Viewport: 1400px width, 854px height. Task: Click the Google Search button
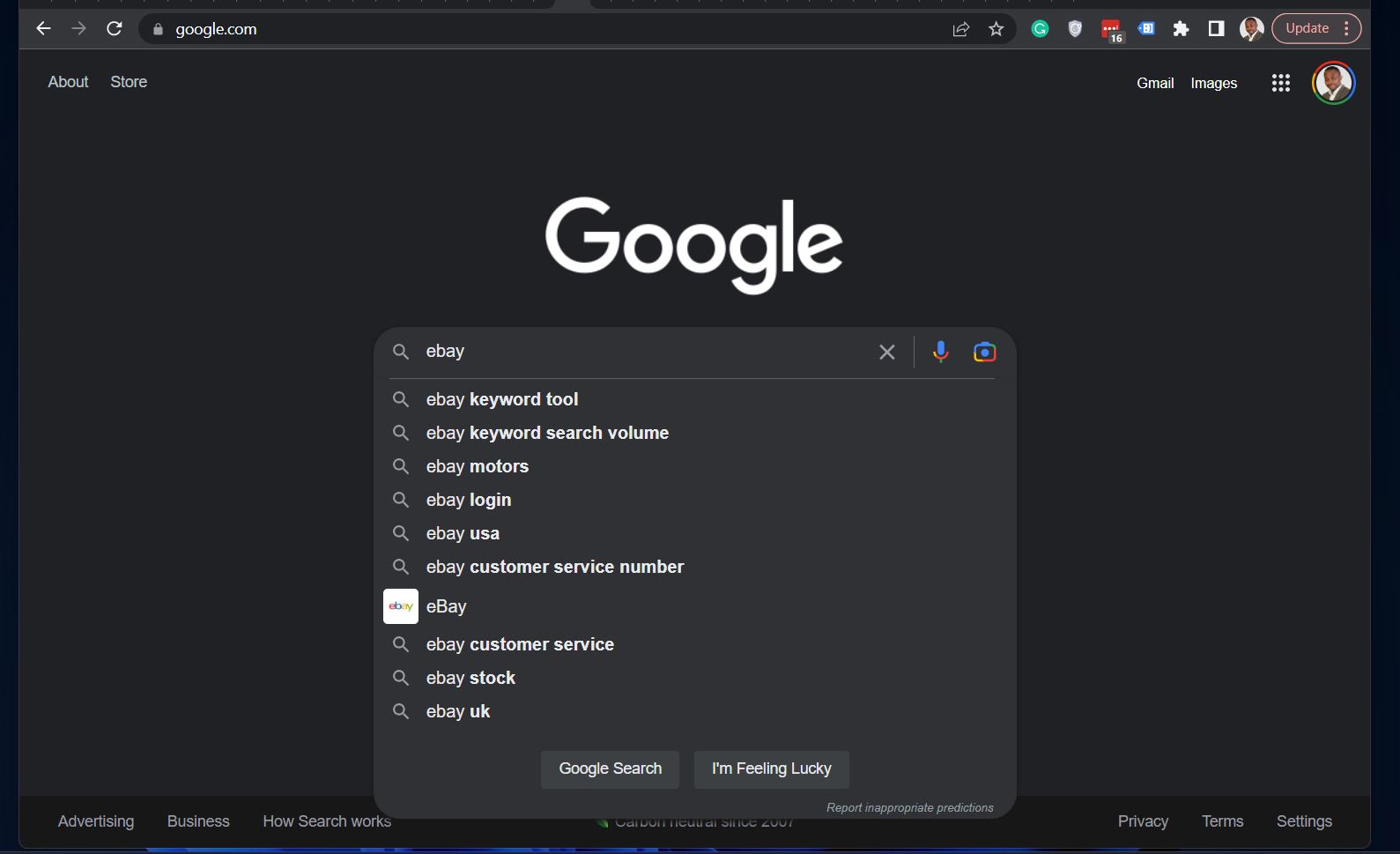coord(610,769)
